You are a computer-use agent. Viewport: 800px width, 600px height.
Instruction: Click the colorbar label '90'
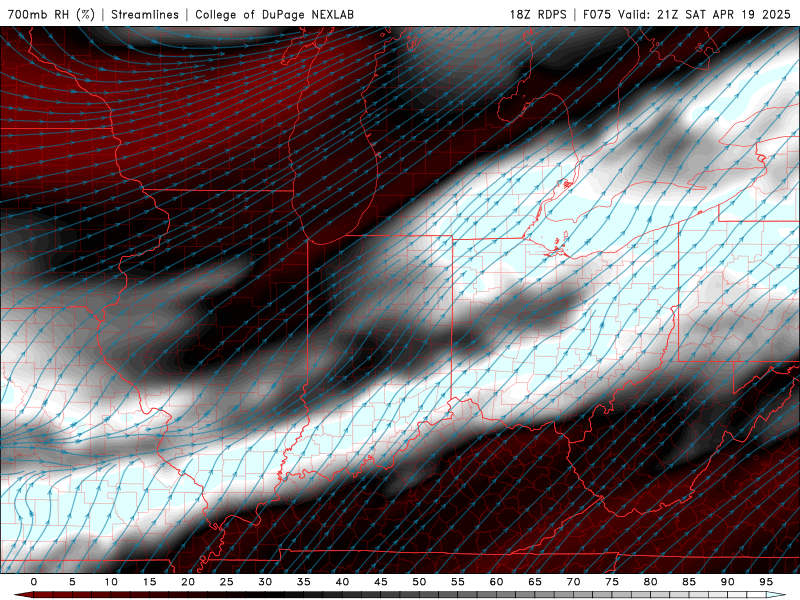(x=727, y=582)
